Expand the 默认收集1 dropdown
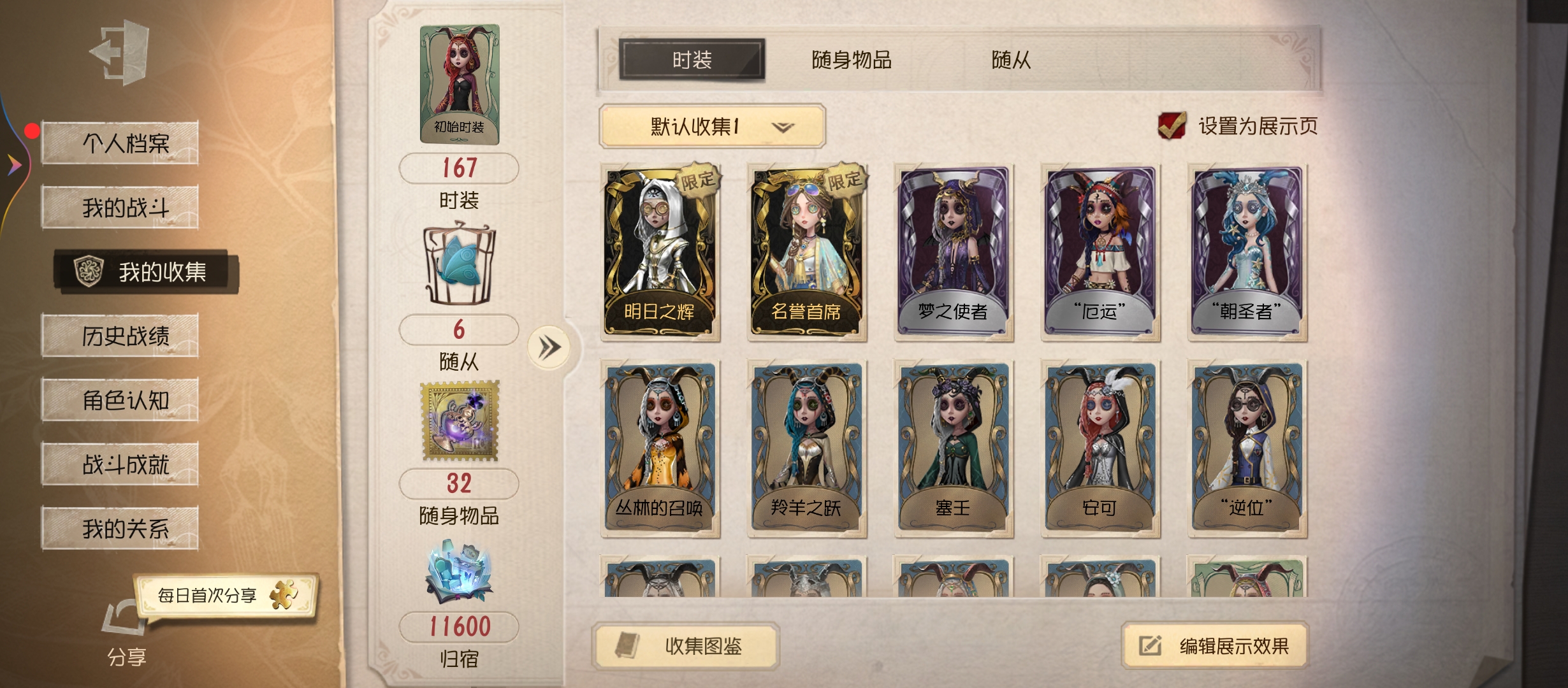The height and width of the screenshot is (688, 1568). pyautogui.click(x=712, y=126)
